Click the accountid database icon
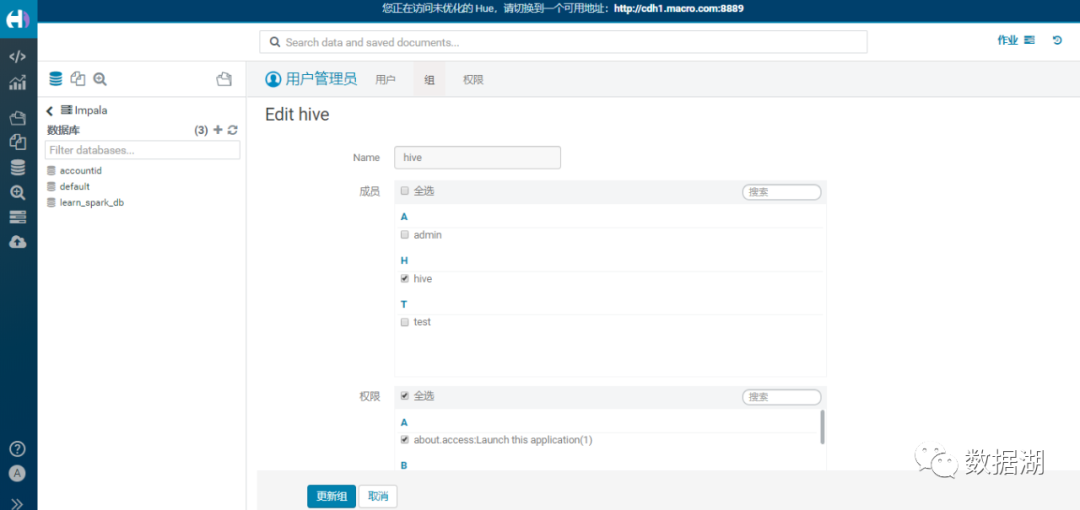Screen dimensions: 1080x510 pos(51,170)
